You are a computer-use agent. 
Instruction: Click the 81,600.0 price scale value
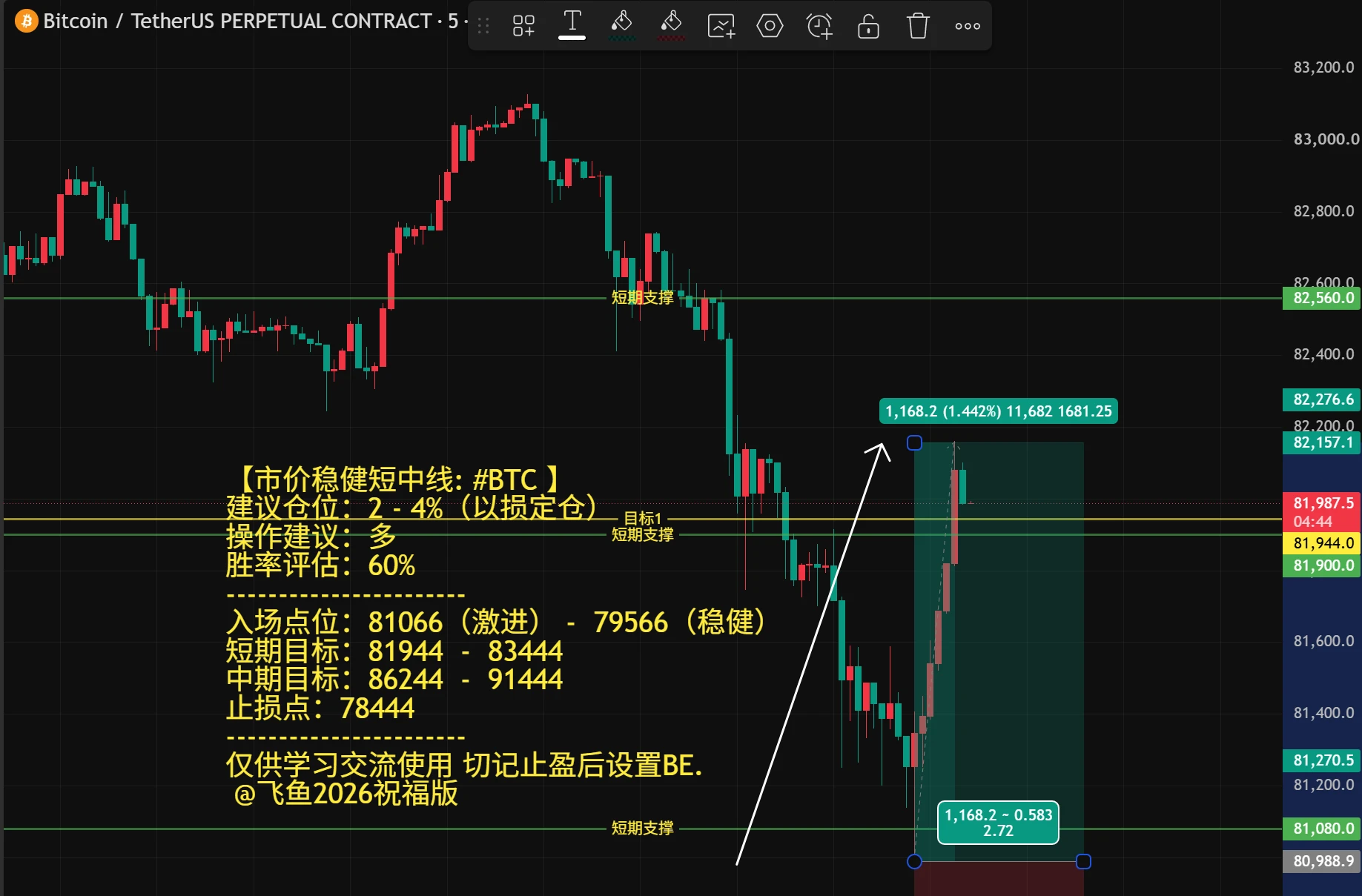coord(1323,641)
